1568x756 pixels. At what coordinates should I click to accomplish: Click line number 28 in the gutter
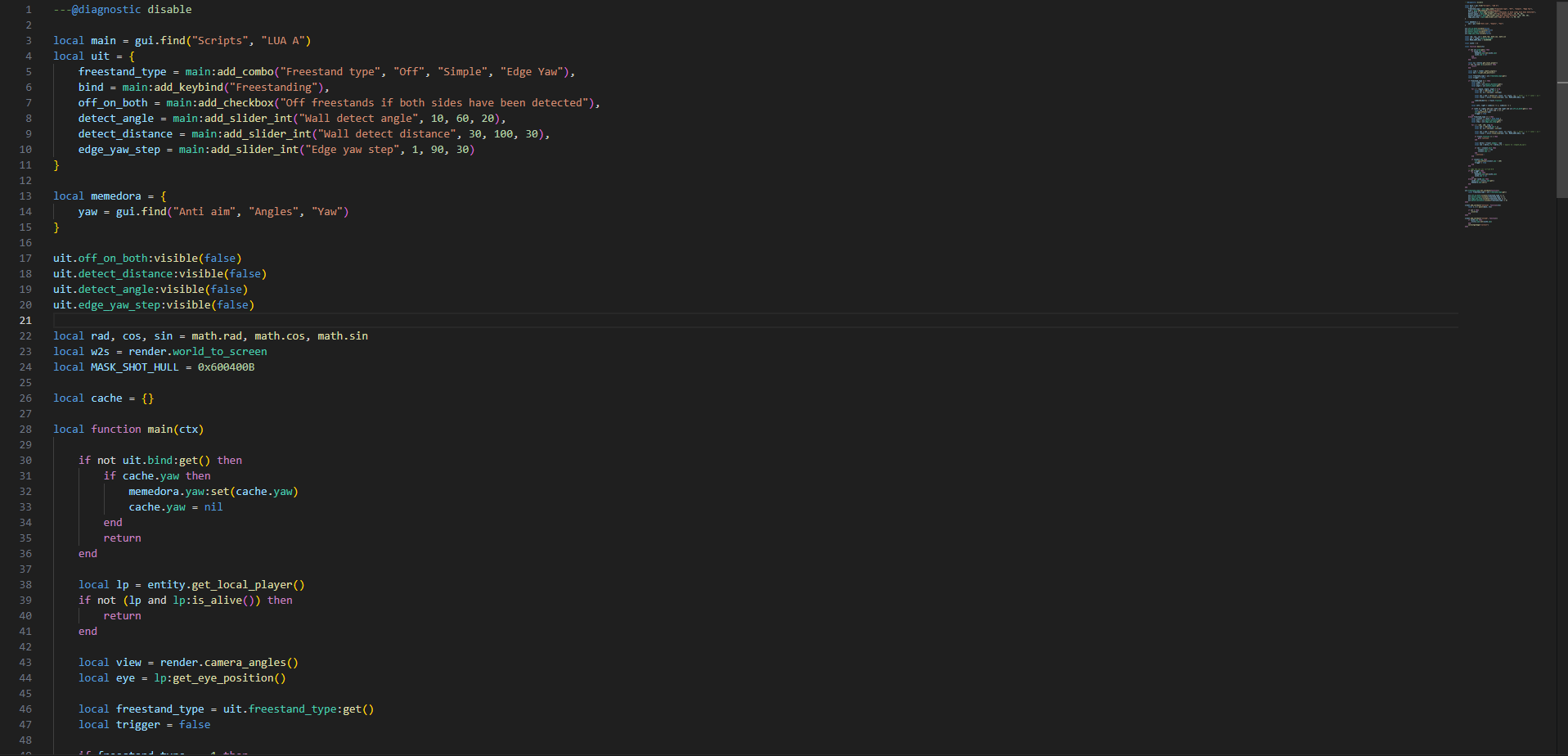tap(25, 430)
